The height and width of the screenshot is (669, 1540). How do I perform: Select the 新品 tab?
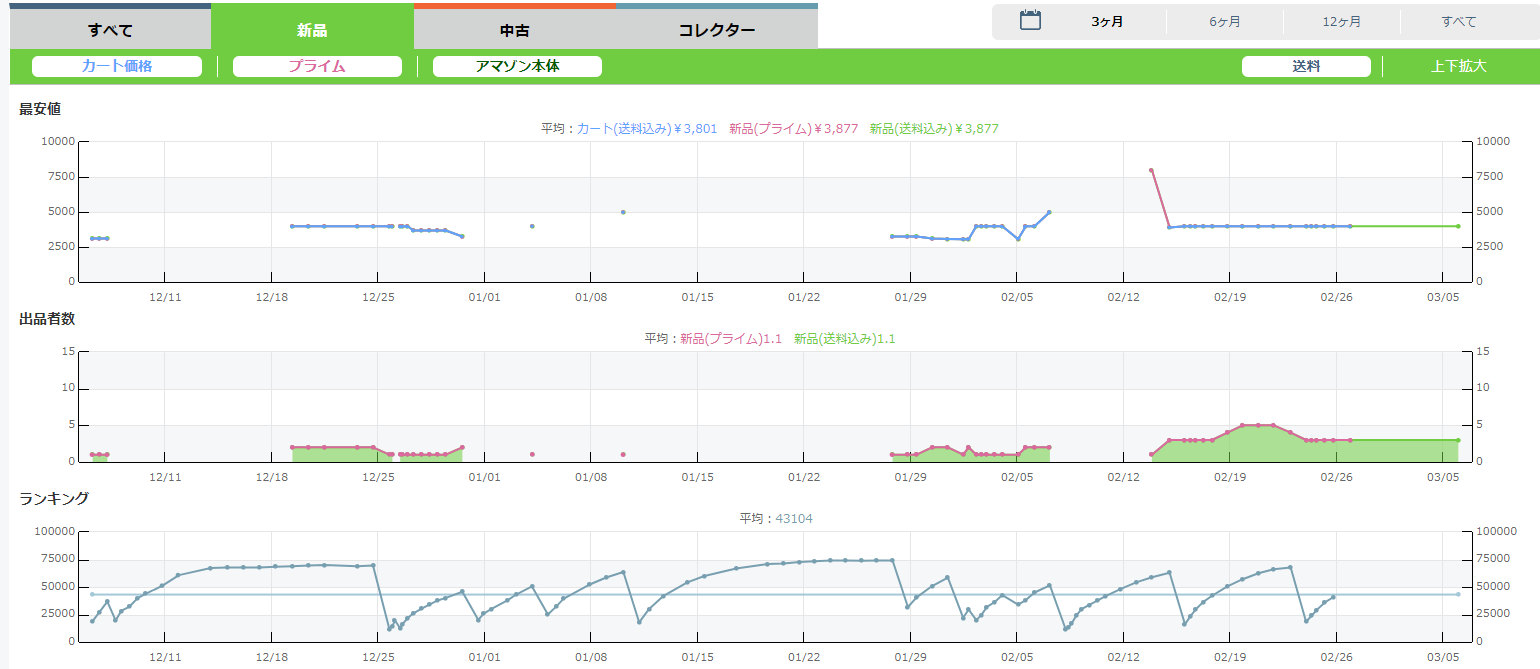pos(312,30)
